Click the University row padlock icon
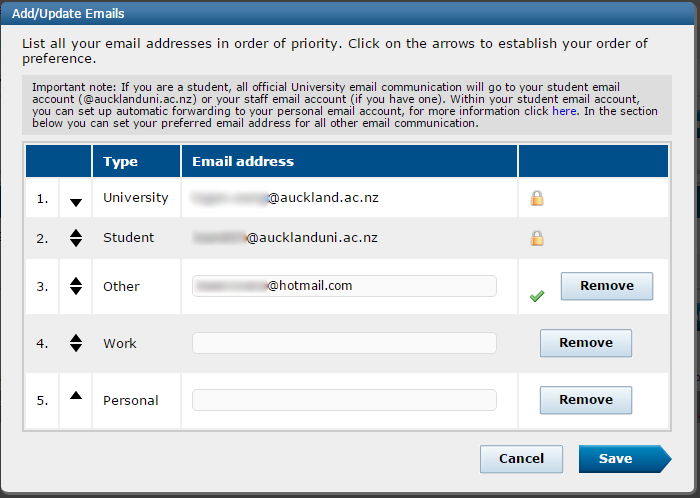Image resolution: width=700 pixels, height=498 pixels. point(537,198)
